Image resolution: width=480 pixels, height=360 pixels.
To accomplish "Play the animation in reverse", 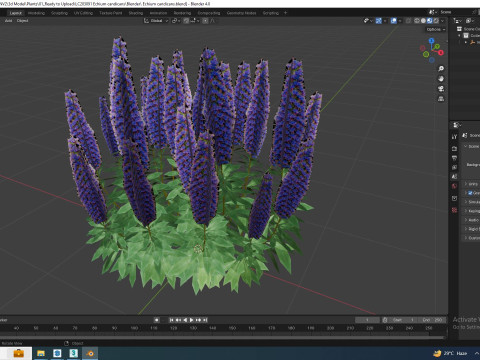I will [185, 320].
